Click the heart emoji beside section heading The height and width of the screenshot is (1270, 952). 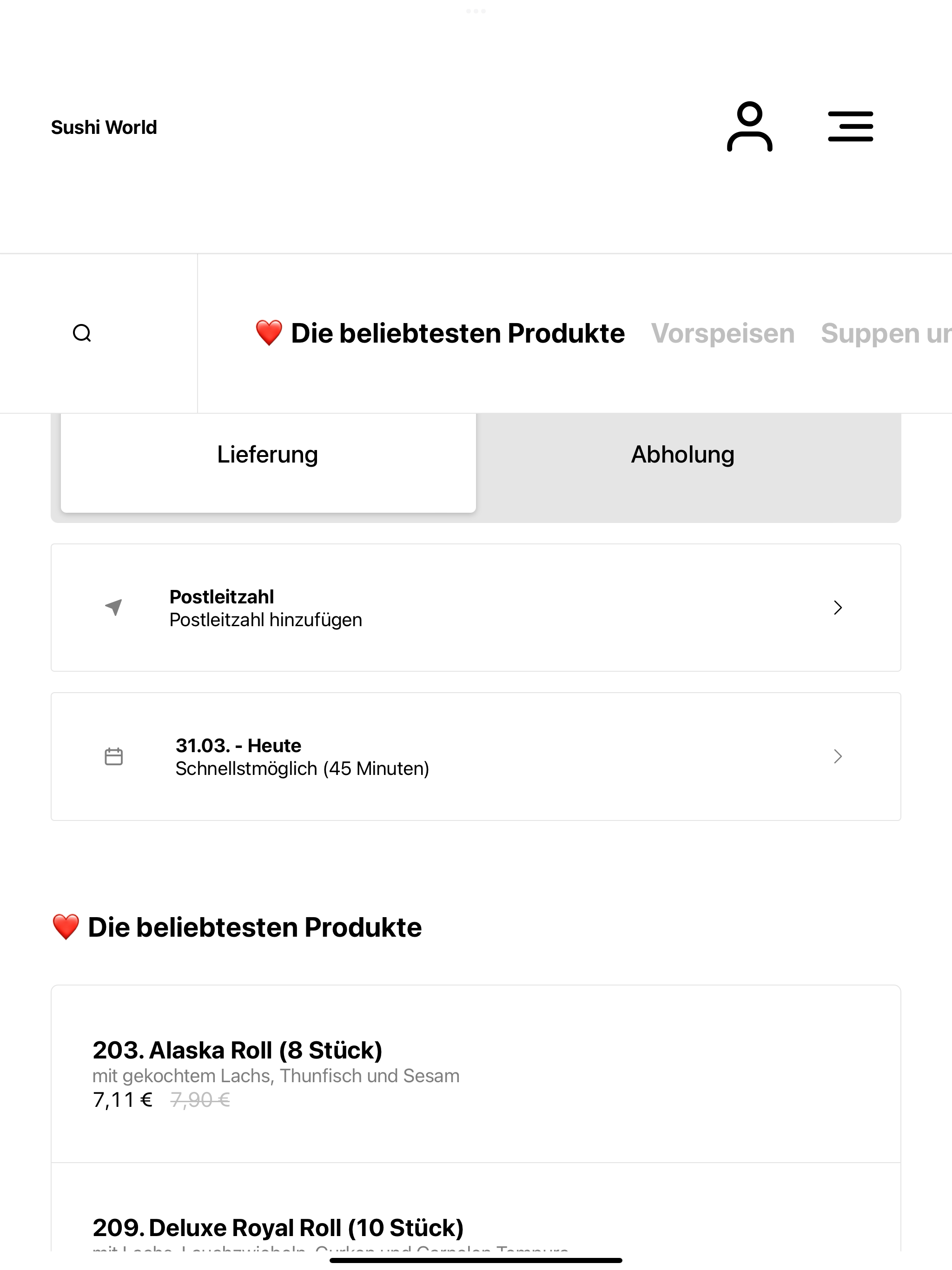point(66,927)
